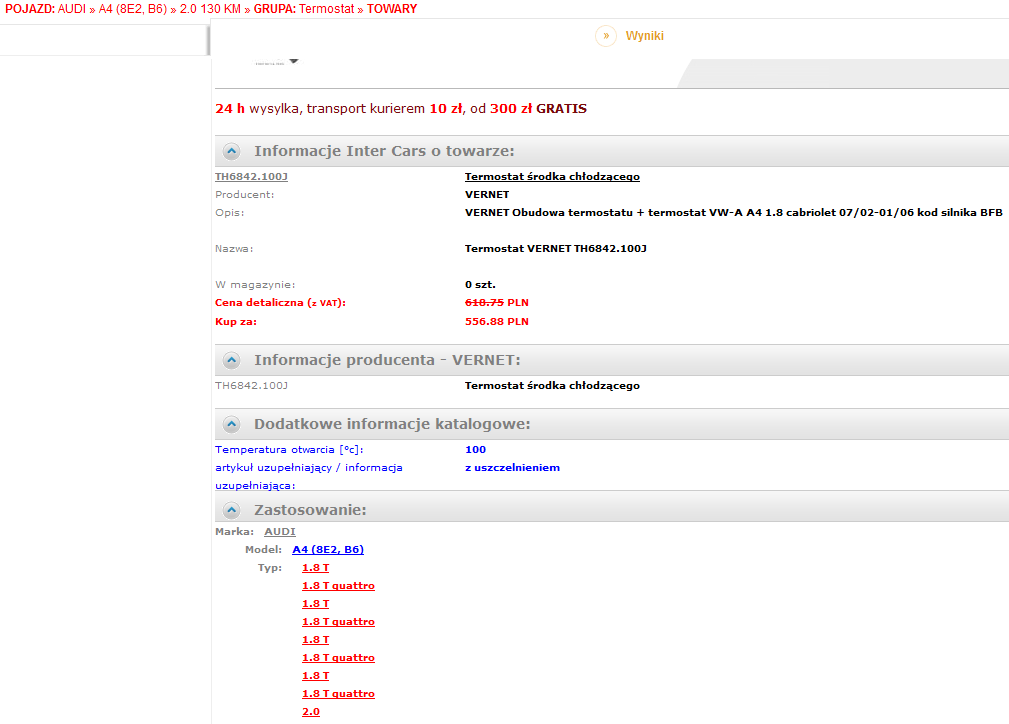Click the Nazwa: label
The width and height of the screenshot is (1009, 724).
(234, 248)
